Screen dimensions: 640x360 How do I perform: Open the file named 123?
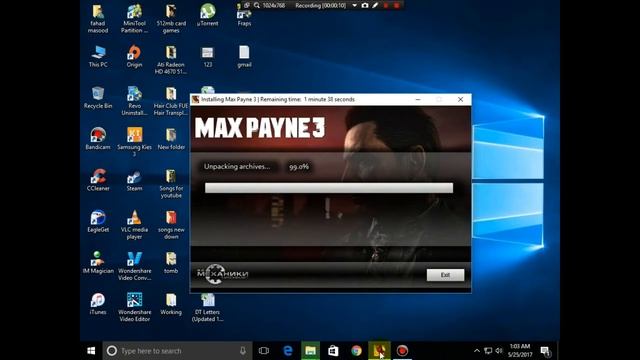point(207,56)
